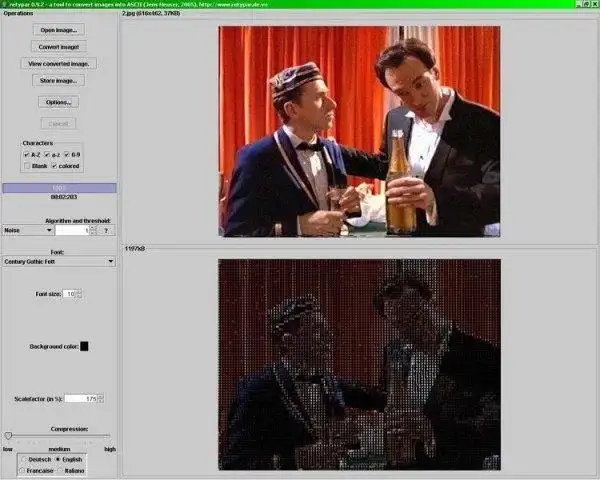Start conversion with Convert image! button
The width and height of the screenshot is (600, 480).
tap(59, 47)
